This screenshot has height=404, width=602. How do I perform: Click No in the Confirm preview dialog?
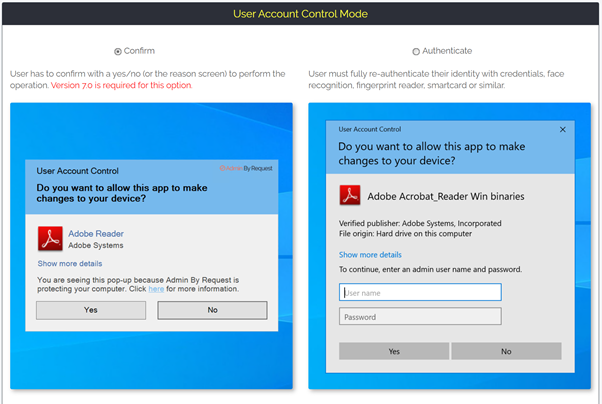(212, 310)
